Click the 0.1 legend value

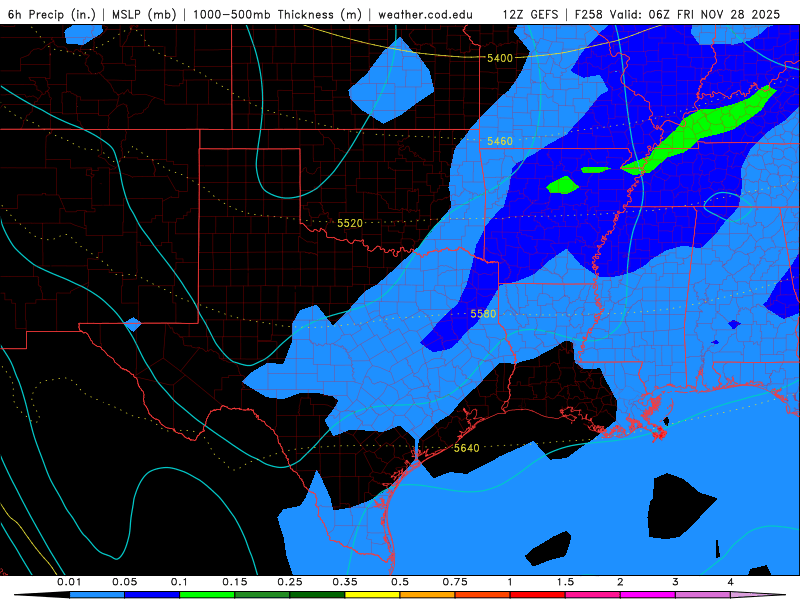(x=179, y=582)
